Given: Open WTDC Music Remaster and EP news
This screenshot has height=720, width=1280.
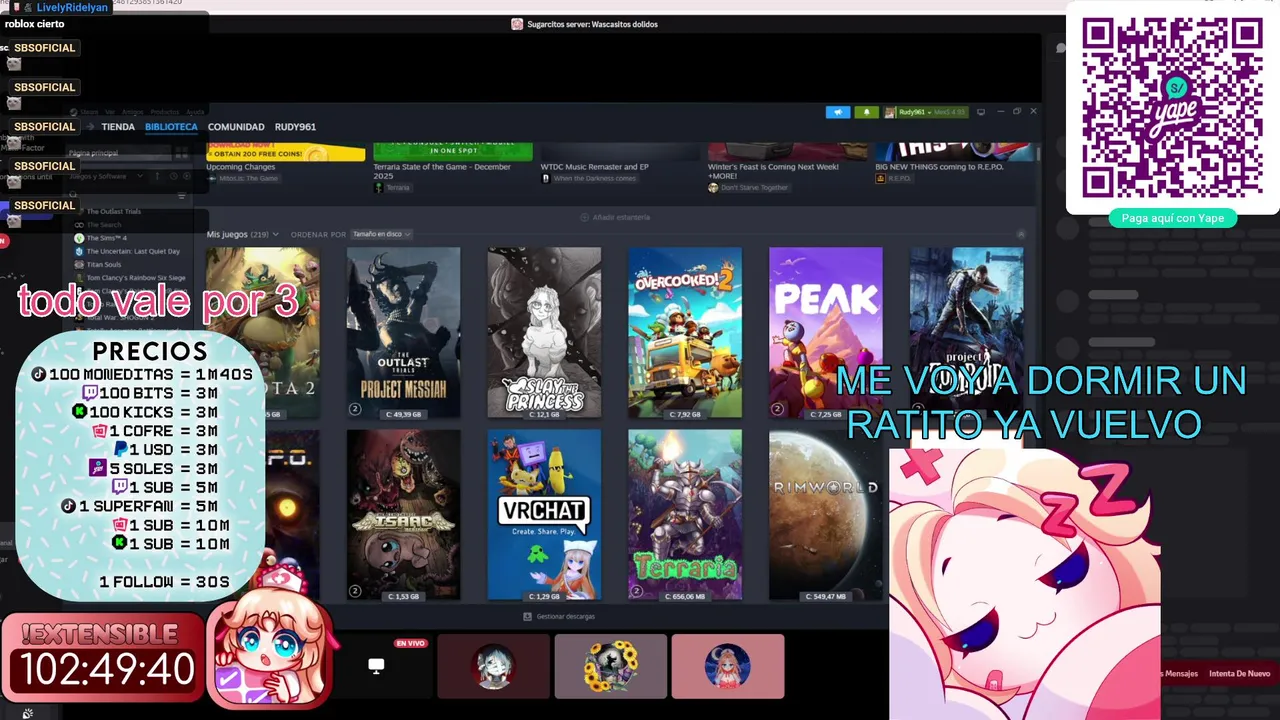Looking at the screenshot, I should click(x=595, y=167).
